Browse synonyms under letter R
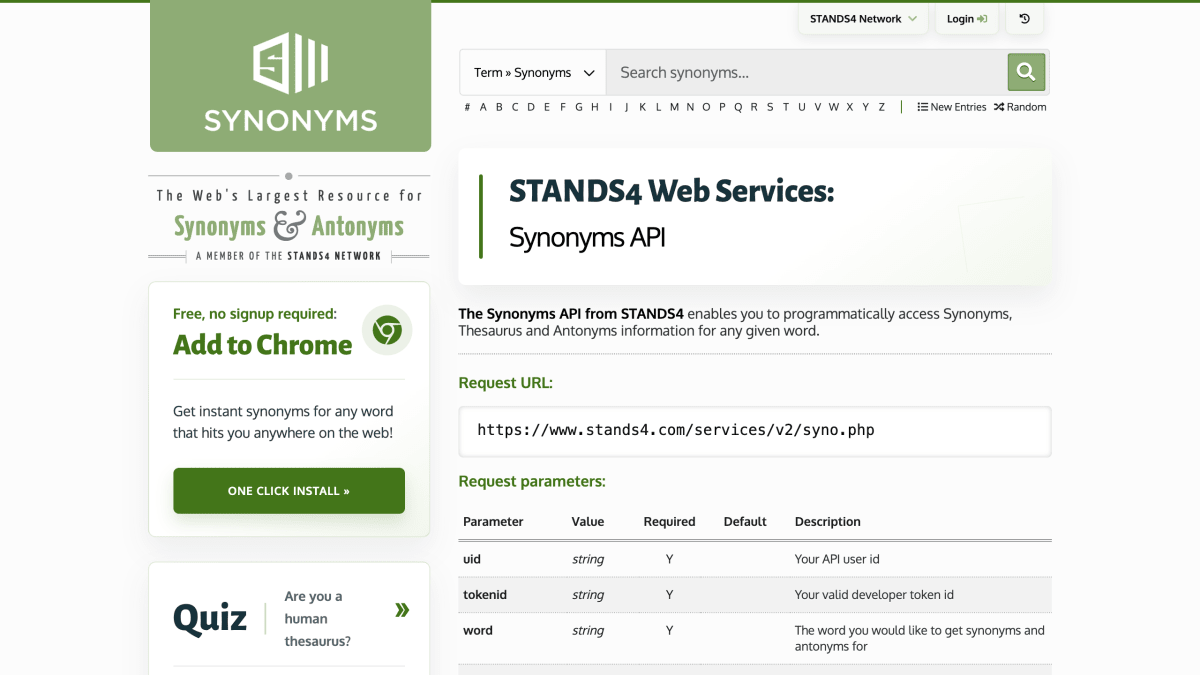Viewport: 1200px width, 675px height. pos(754,107)
